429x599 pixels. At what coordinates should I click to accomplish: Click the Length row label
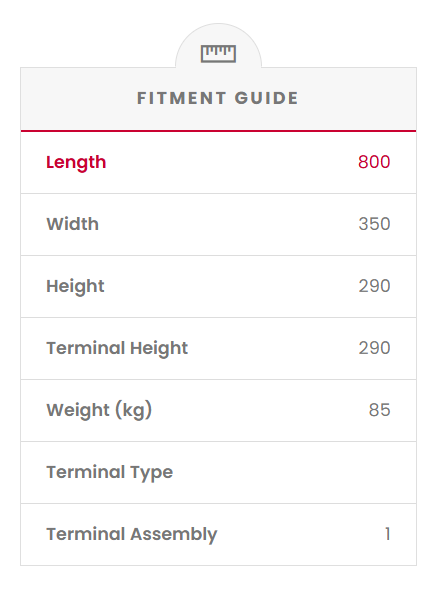click(x=76, y=162)
